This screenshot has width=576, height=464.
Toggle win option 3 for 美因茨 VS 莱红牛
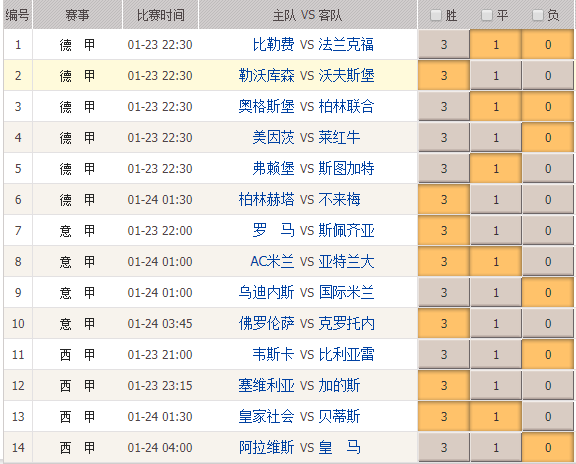(444, 137)
